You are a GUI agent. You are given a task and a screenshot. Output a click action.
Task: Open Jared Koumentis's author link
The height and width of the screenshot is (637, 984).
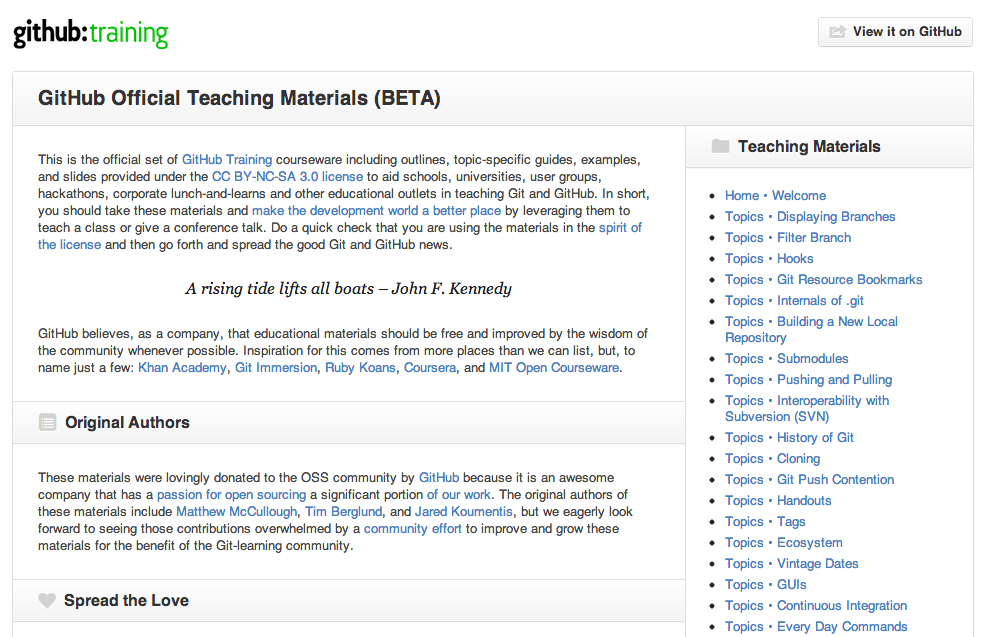[x=464, y=511]
